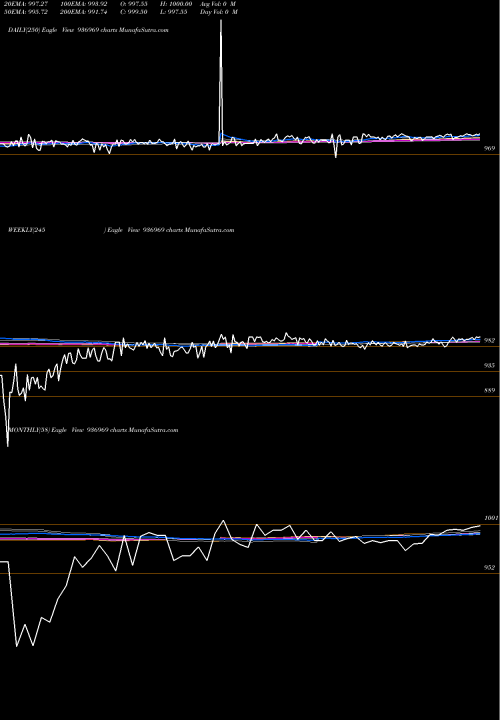
Task: Select the high price 'H:' value
Action: (x=176, y=4)
